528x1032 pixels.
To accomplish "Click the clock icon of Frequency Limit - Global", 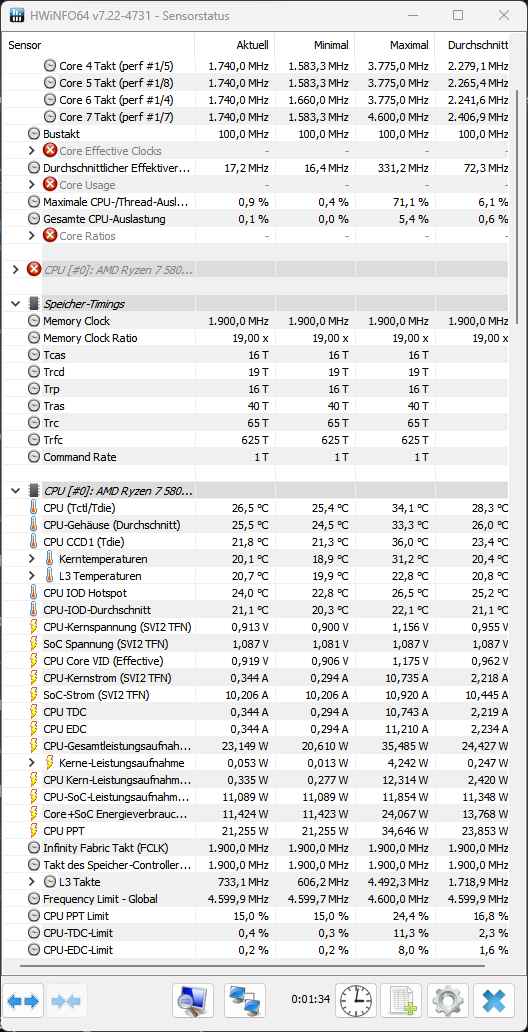I will coord(34,898).
